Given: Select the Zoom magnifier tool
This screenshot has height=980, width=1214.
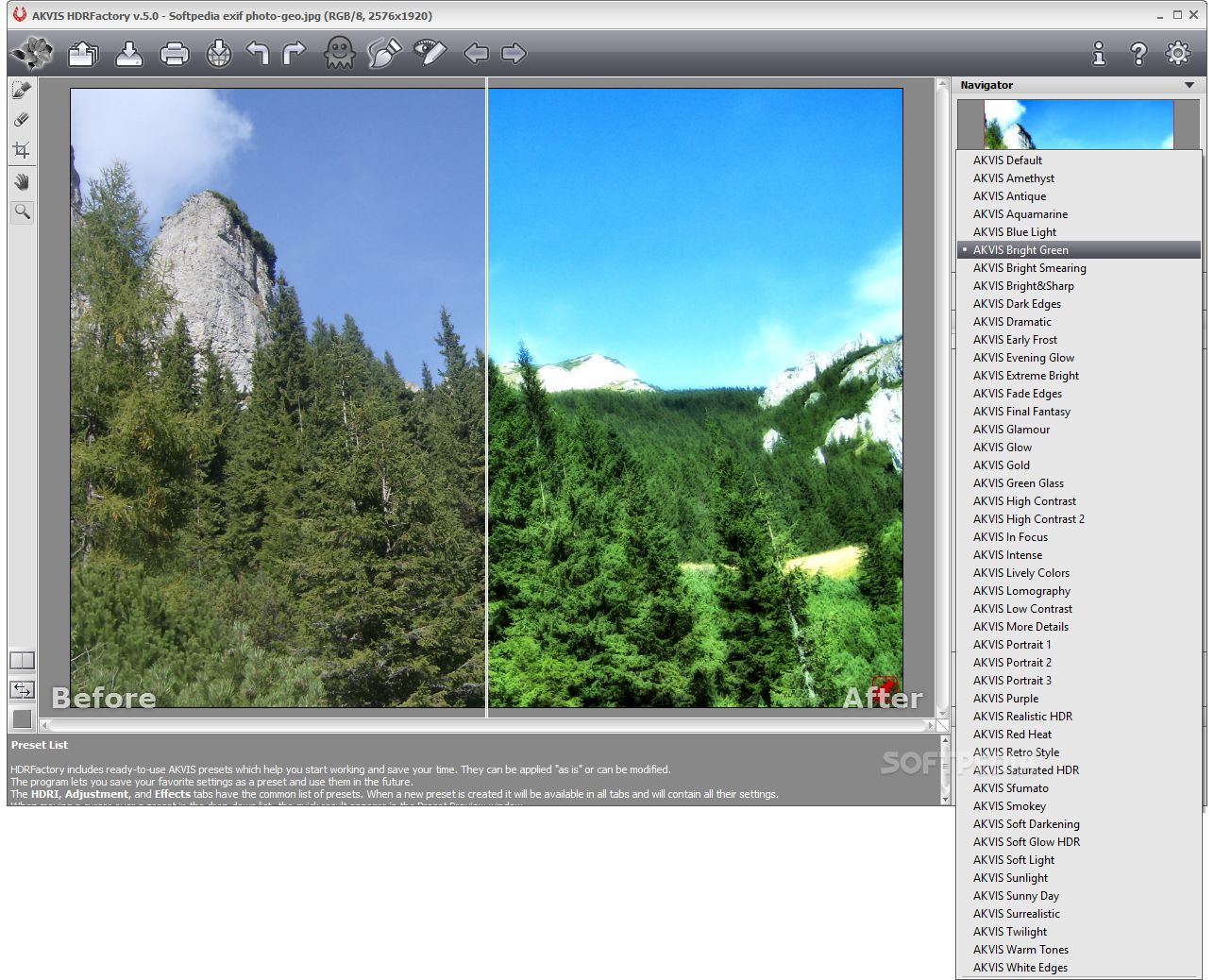Looking at the screenshot, I should [22, 211].
